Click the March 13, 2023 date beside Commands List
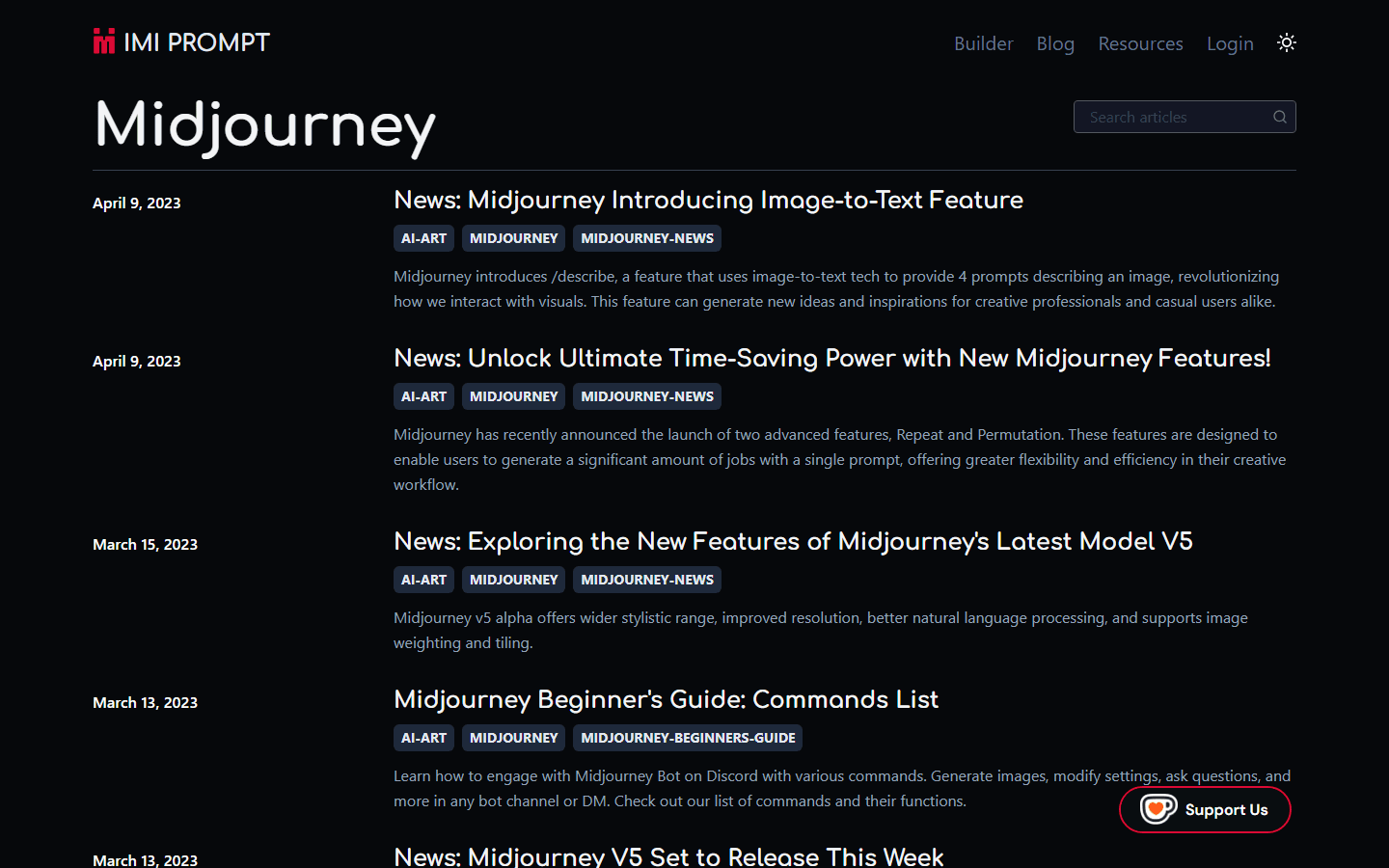The image size is (1389, 868). click(x=145, y=702)
